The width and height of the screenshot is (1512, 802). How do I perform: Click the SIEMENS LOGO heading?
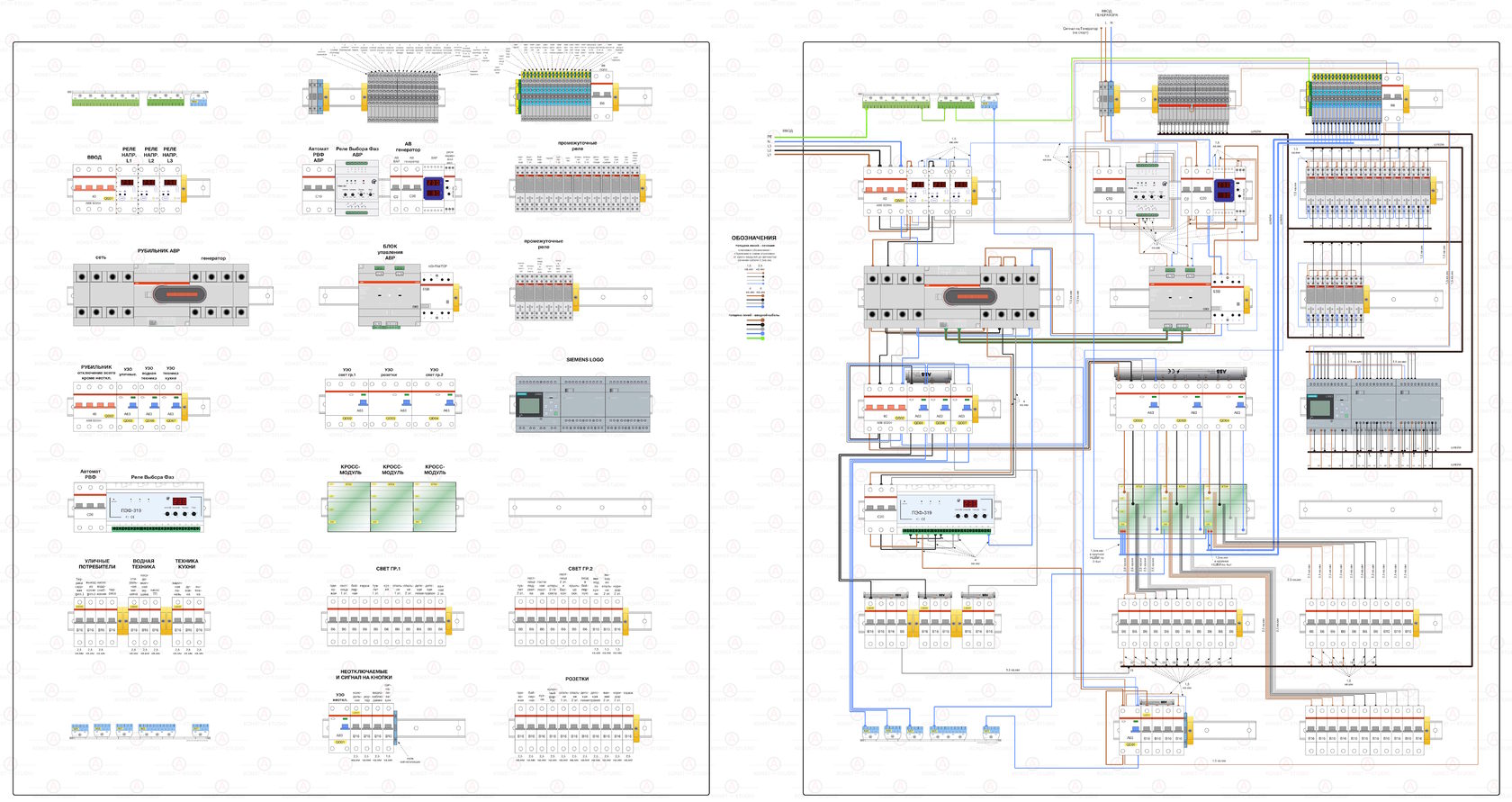click(585, 359)
